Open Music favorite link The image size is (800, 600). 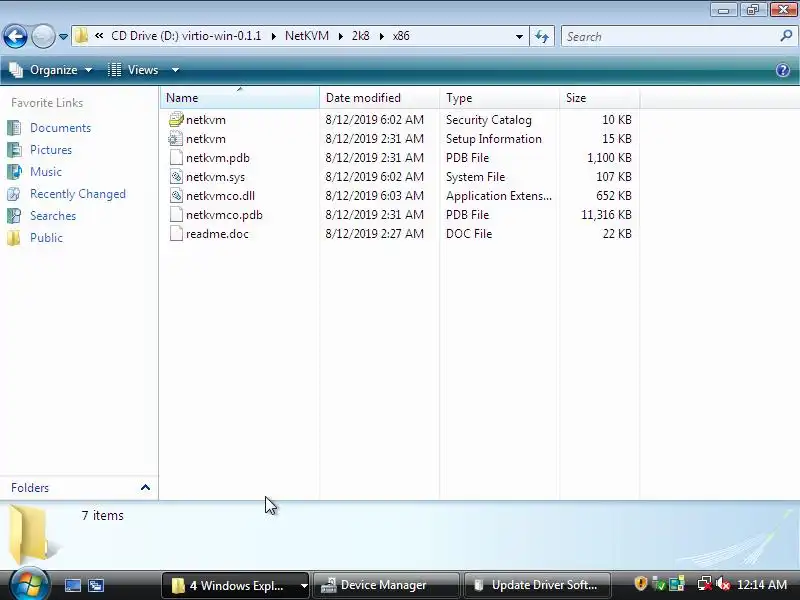[46, 172]
